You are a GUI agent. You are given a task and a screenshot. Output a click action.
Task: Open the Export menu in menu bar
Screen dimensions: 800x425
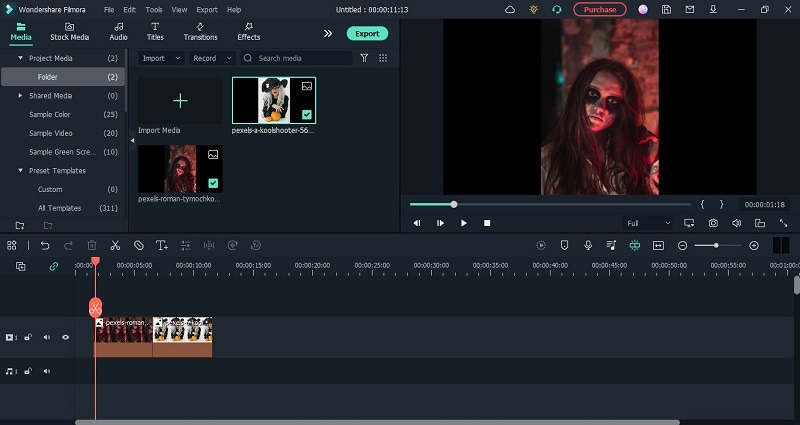pos(207,10)
